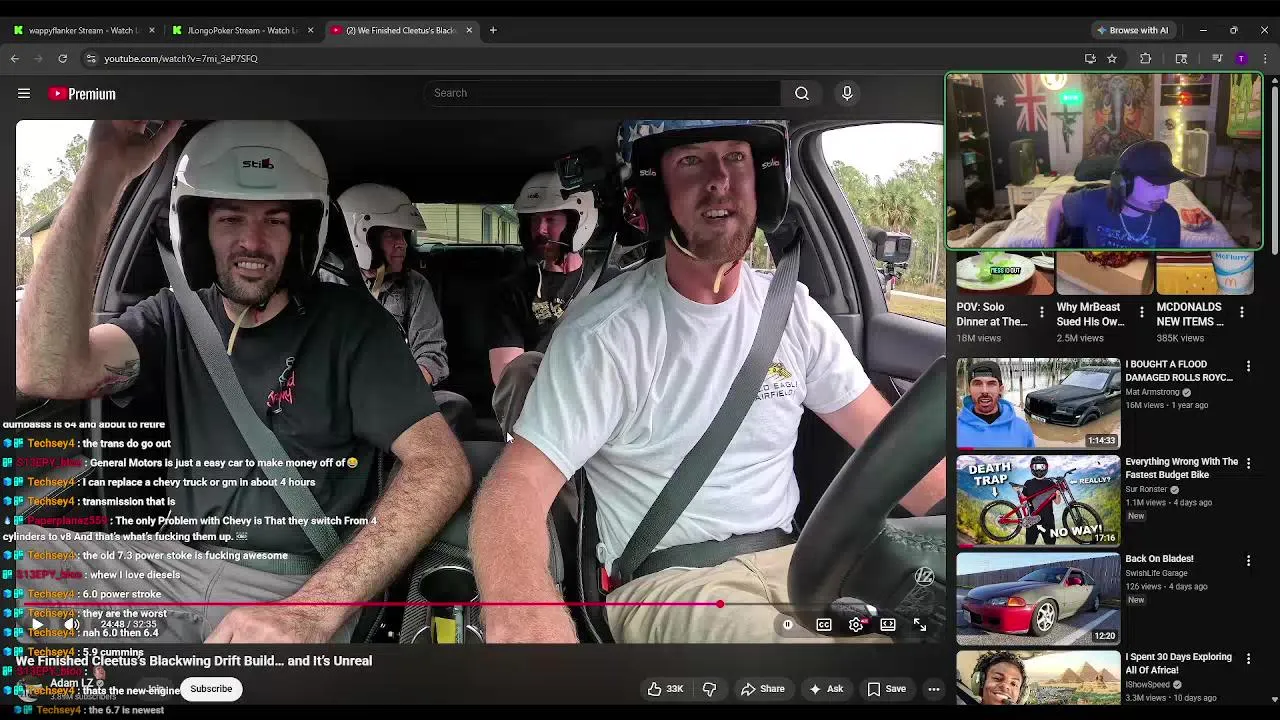The width and height of the screenshot is (1280, 720).
Task: Go to YouTube Premium home logo
Action: pyautogui.click(x=82, y=93)
